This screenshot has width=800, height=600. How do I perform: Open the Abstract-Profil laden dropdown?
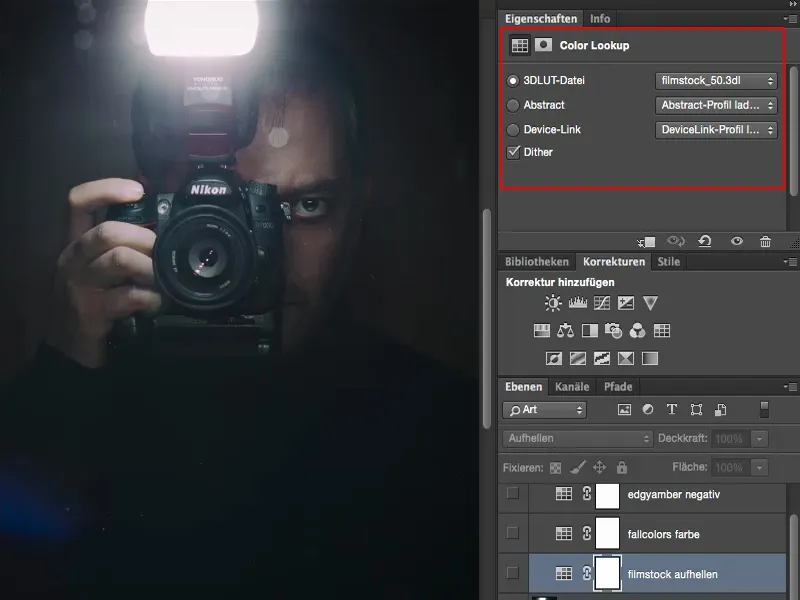(x=716, y=105)
